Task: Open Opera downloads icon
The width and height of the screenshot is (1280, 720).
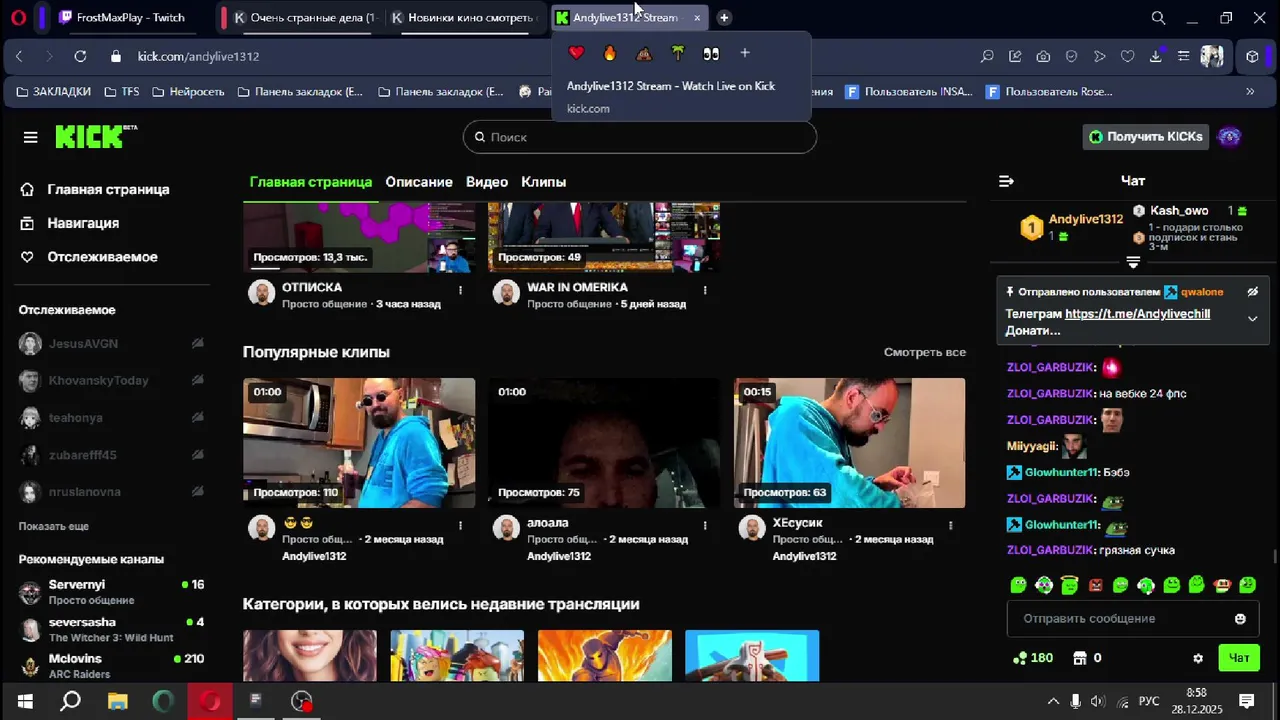Action: [x=1155, y=57]
